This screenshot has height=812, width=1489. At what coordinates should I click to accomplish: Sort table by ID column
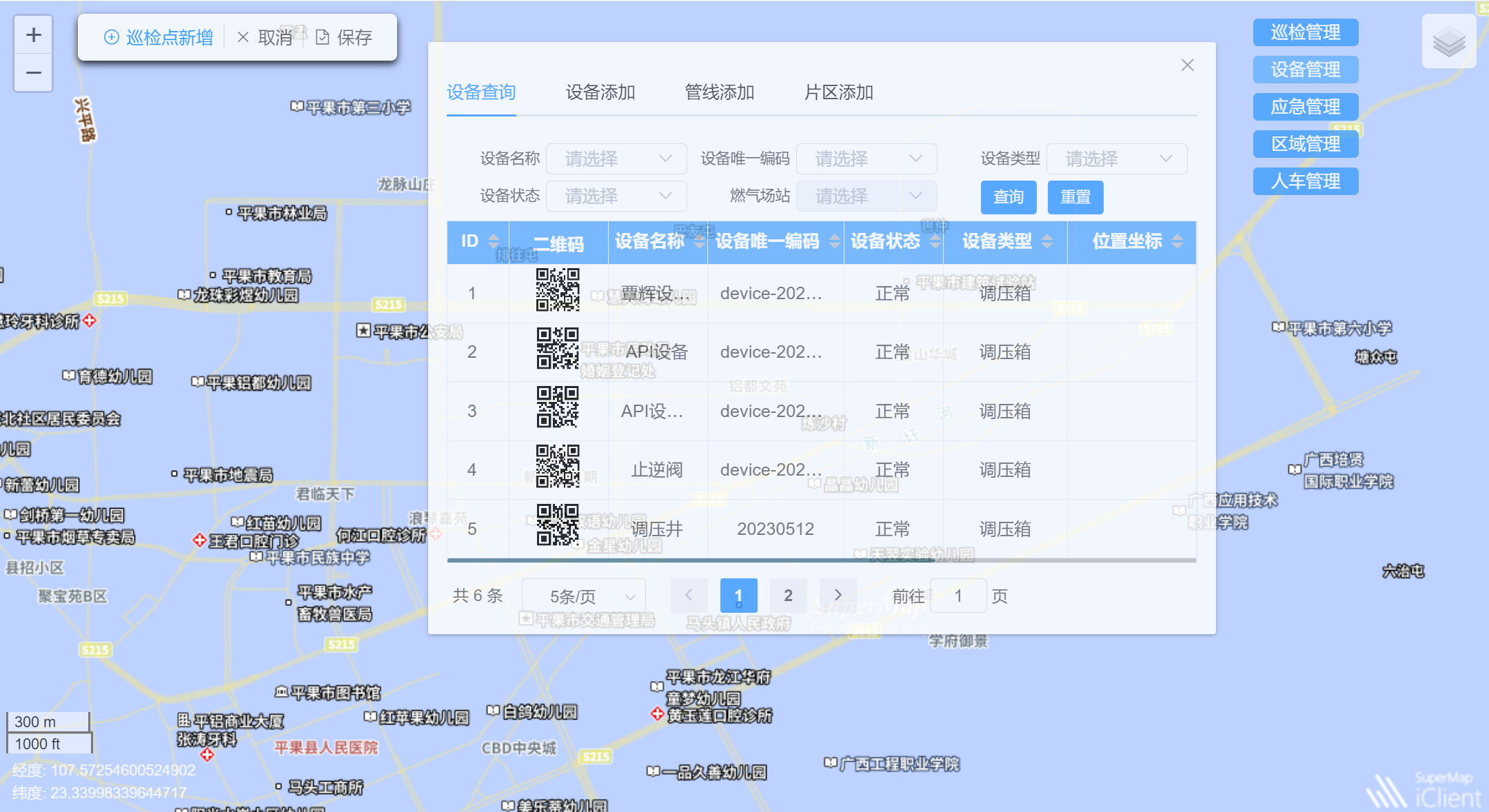tap(494, 241)
